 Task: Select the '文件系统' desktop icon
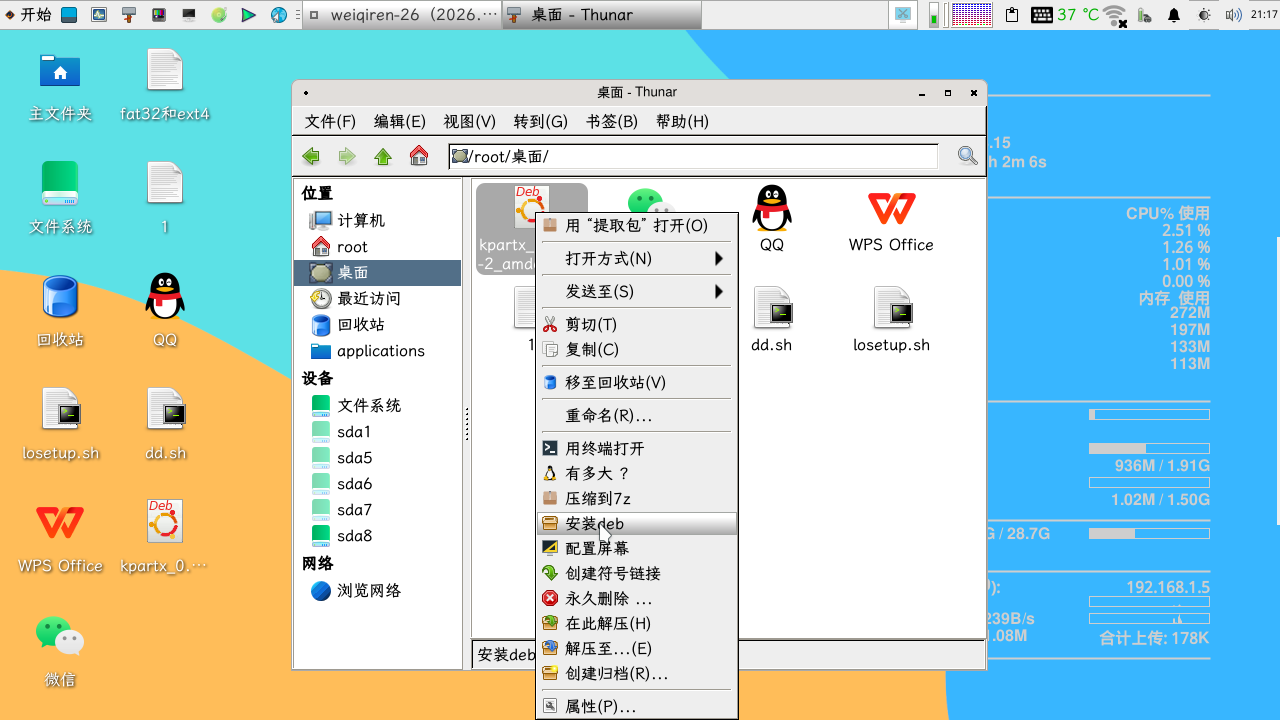(x=60, y=198)
